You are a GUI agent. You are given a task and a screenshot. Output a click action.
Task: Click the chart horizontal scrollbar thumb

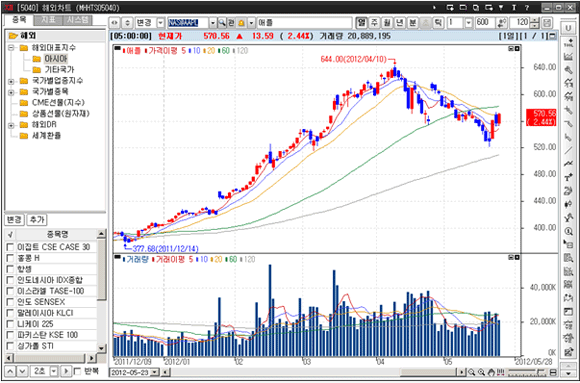pos(429,372)
